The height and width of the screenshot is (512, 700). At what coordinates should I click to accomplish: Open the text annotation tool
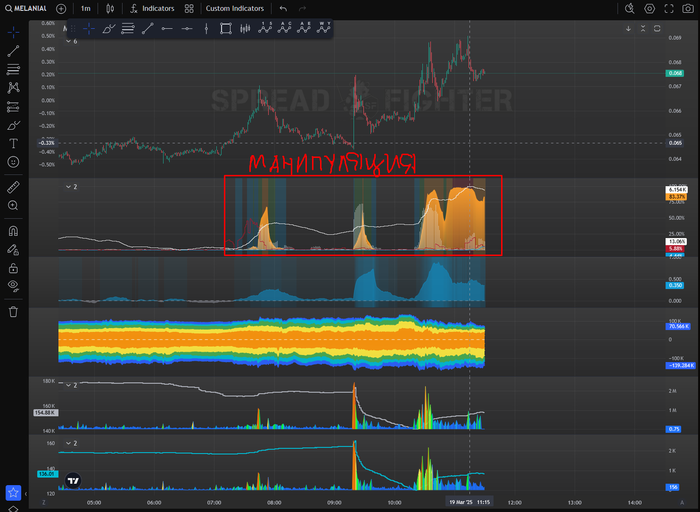pyautogui.click(x=13, y=143)
